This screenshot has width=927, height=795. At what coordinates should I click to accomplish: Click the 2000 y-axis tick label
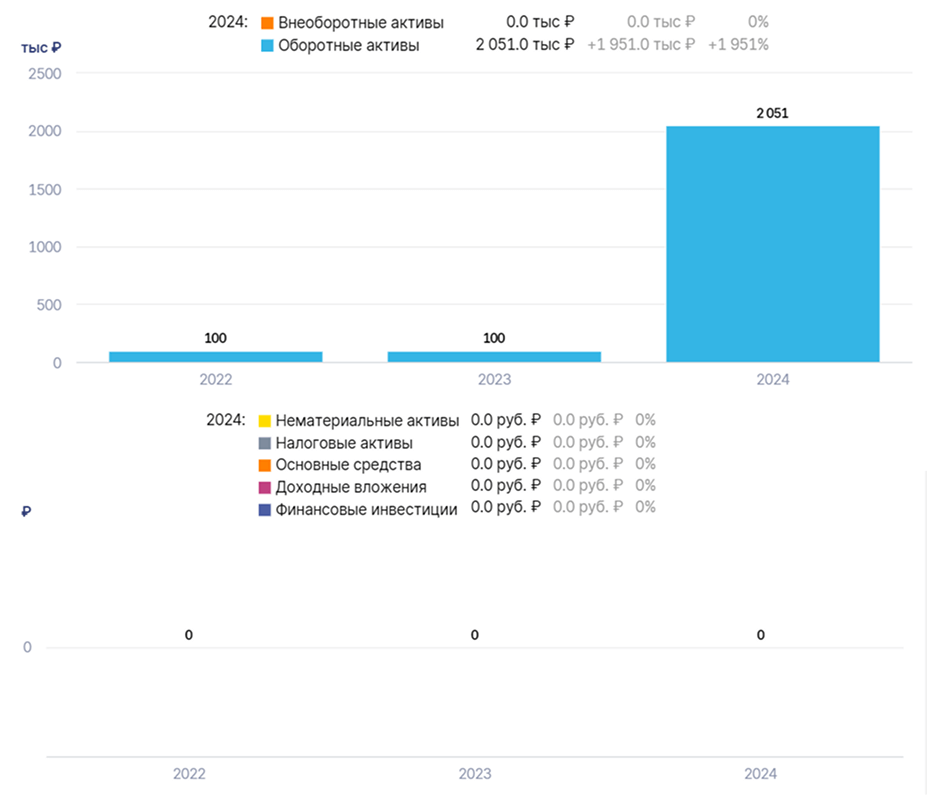click(x=45, y=131)
